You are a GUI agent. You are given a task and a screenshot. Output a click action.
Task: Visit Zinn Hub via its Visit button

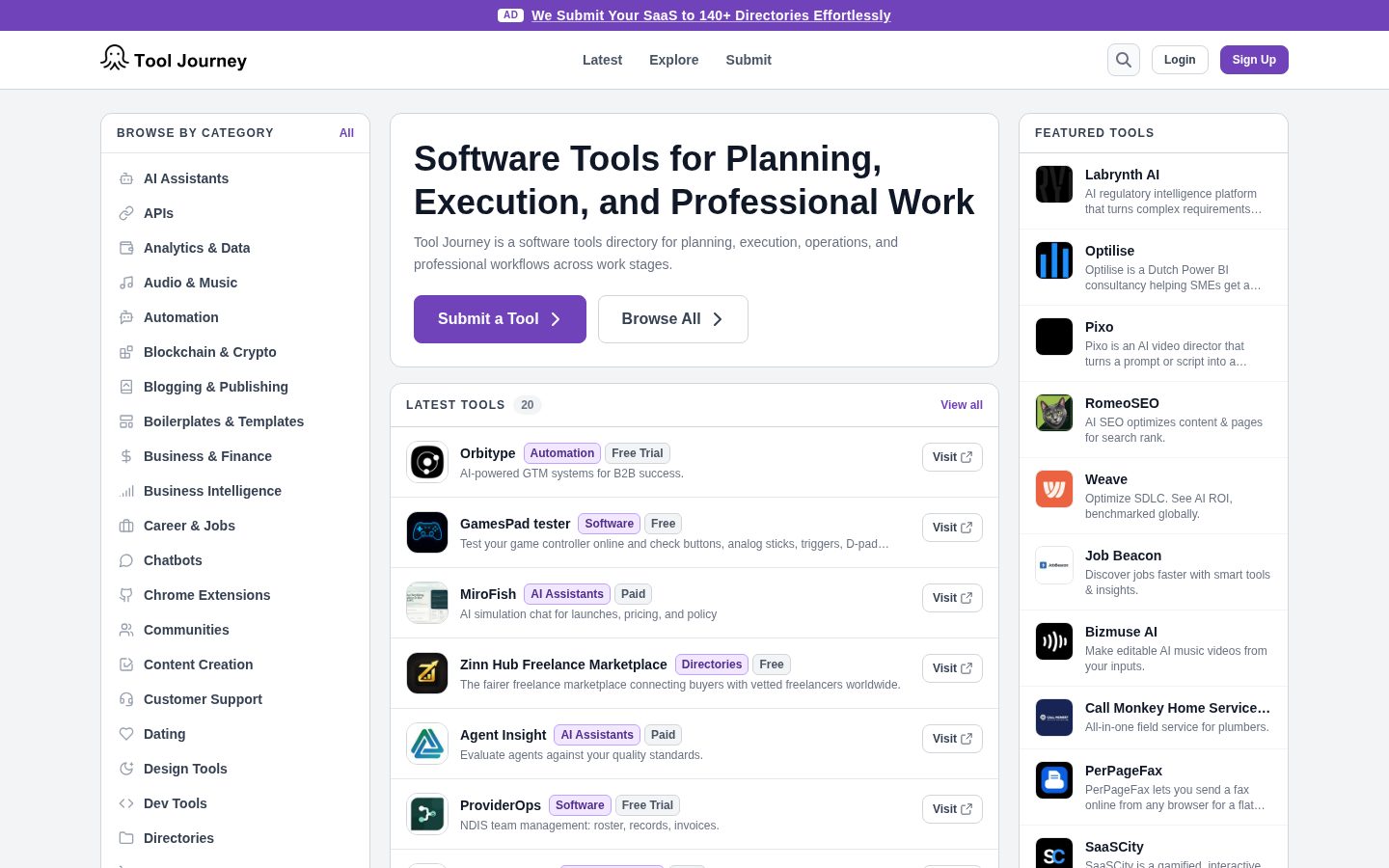click(952, 668)
